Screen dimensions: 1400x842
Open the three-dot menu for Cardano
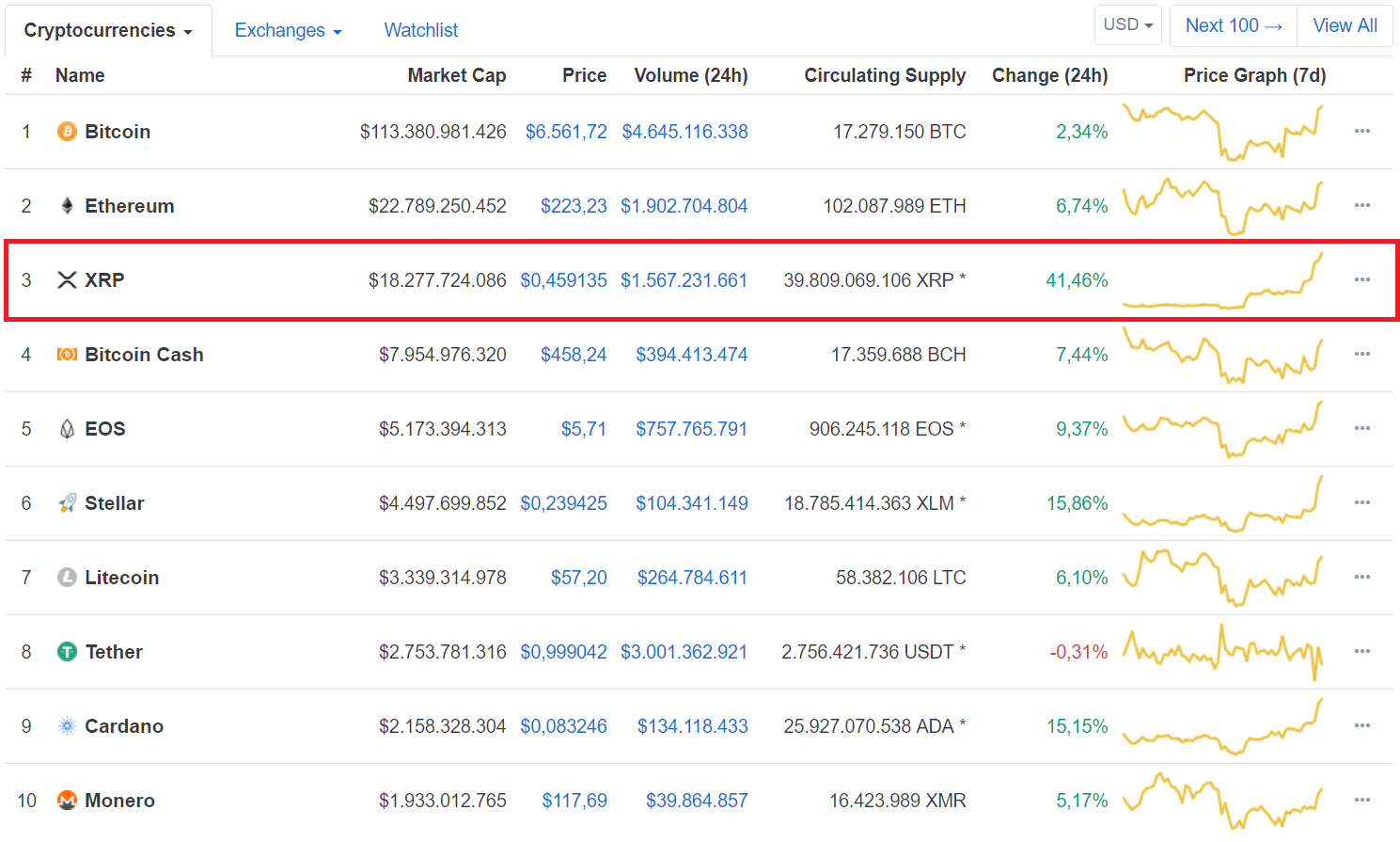pyautogui.click(x=1362, y=725)
